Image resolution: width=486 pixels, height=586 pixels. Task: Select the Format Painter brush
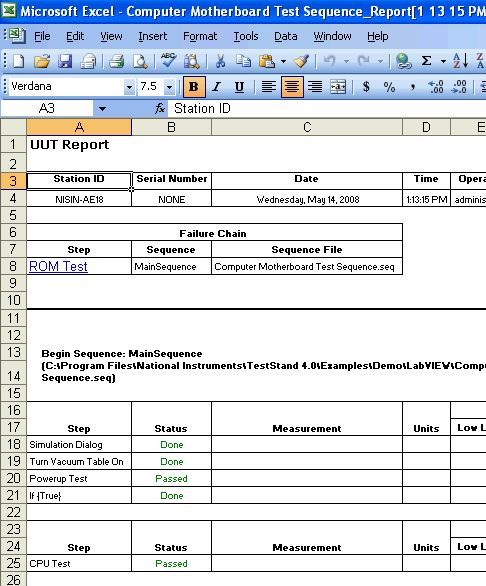[301, 61]
